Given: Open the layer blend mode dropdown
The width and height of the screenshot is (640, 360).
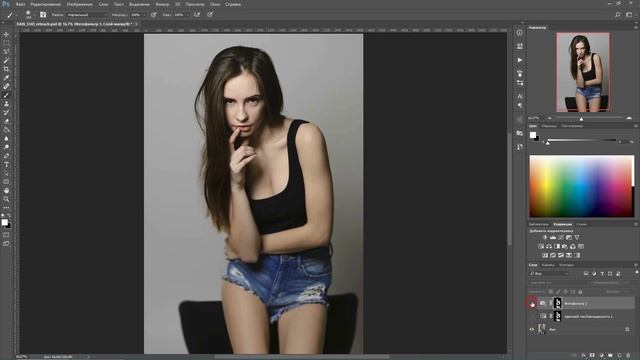Looking at the screenshot, I should [x=558, y=282].
